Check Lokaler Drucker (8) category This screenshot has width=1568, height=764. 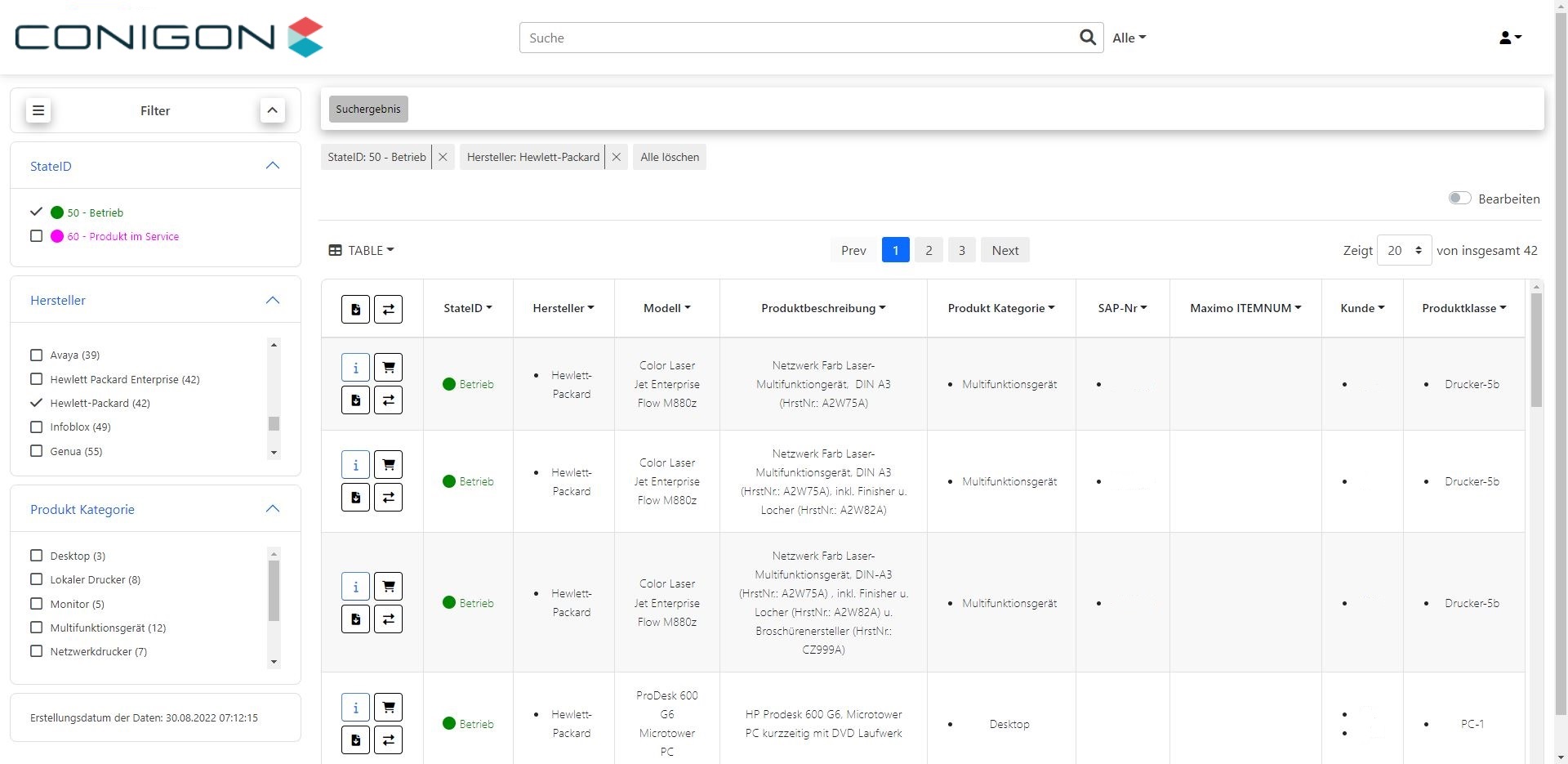pyautogui.click(x=36, y=579)
